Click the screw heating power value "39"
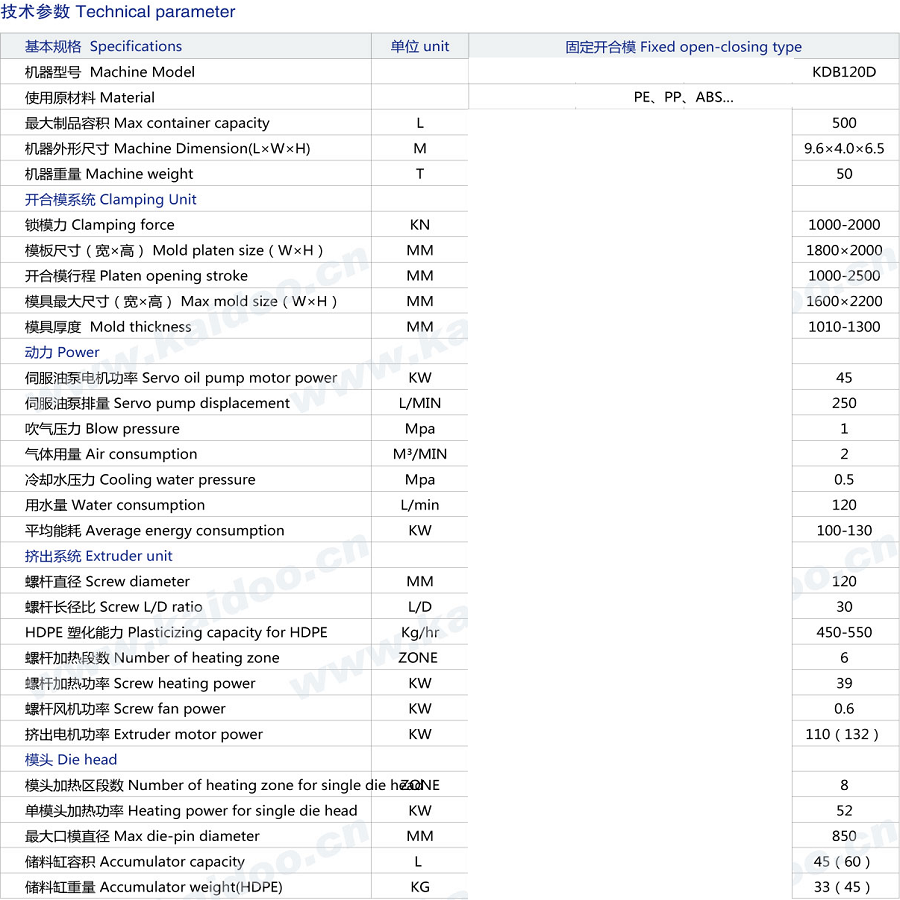Screen dimensions: 900x900 [844, 683]
